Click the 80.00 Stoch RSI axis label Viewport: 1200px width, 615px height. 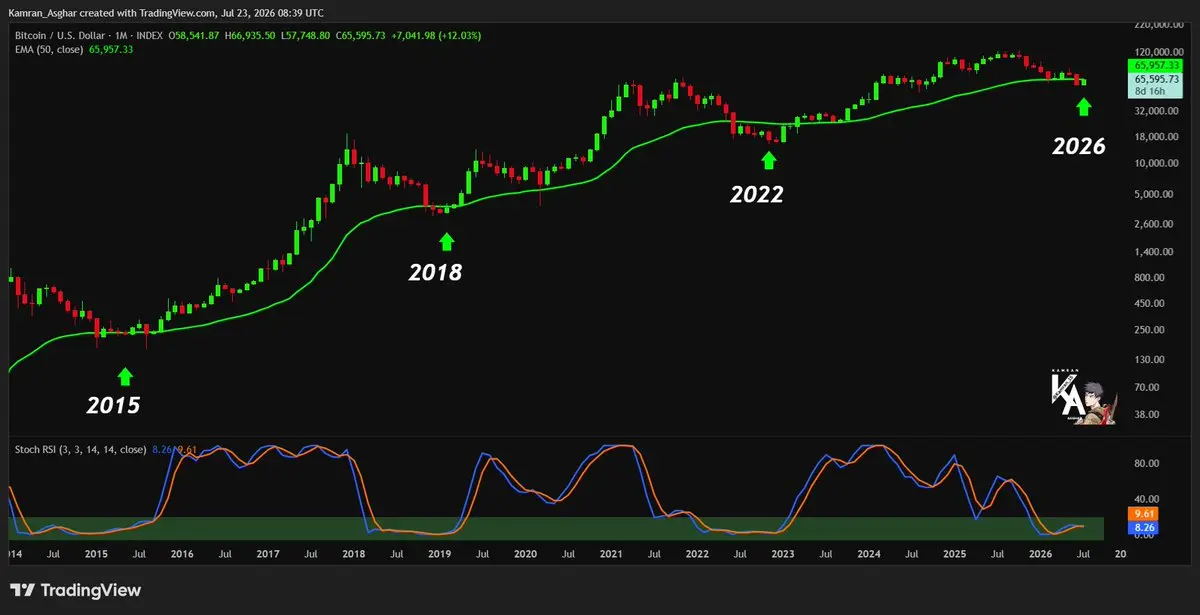pyautogui.click(x=1146, y=463)
